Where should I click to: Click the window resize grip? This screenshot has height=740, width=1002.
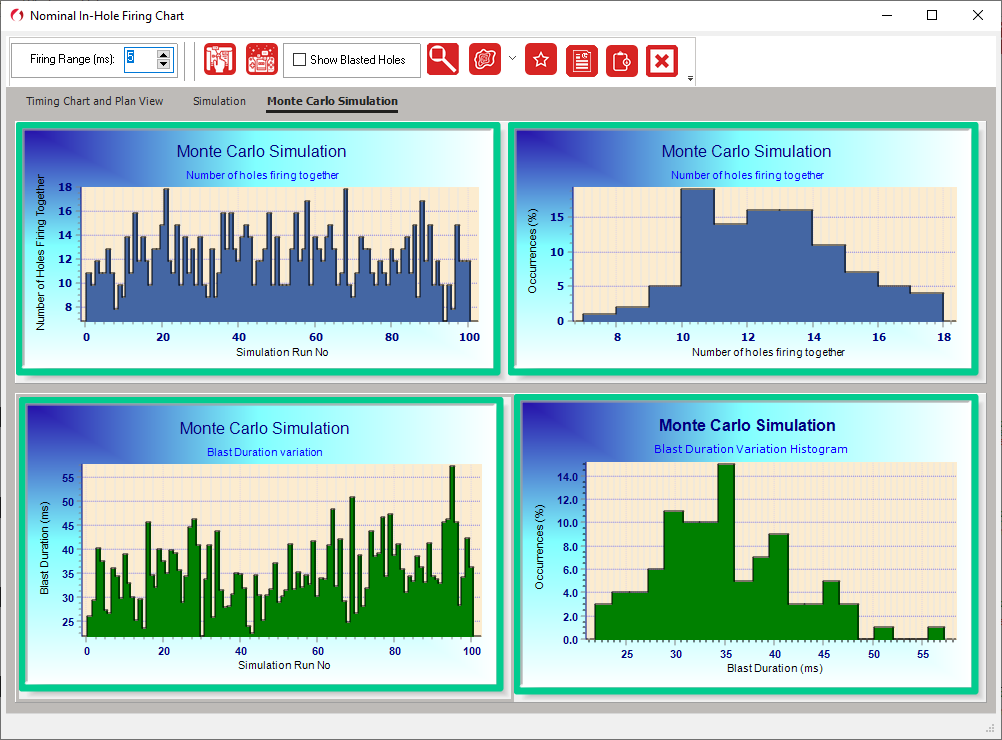coord(991,729)
